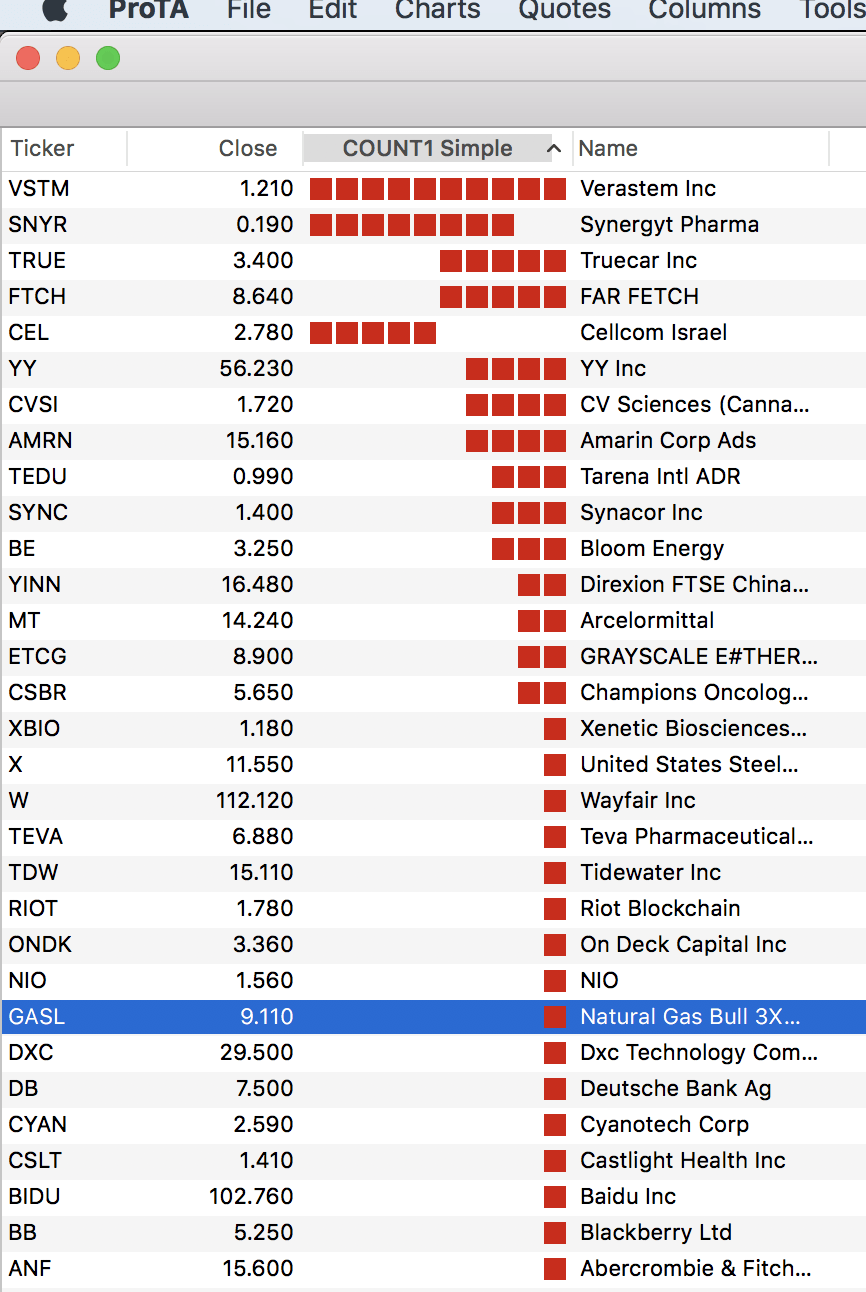This screenshot has width=866, height=1292.
Task: Click the ANF ticker cell
Action: click(x=30, y=1268)
